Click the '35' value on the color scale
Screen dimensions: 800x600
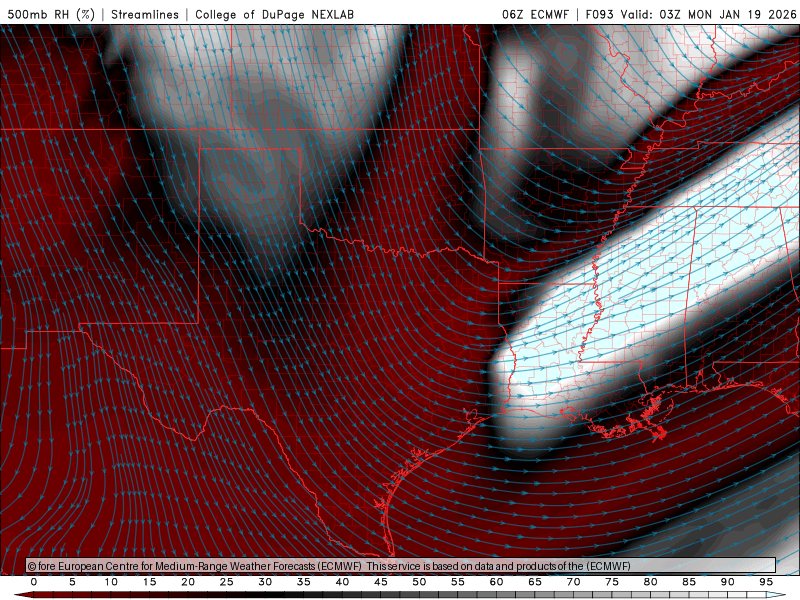coord(304,582)
